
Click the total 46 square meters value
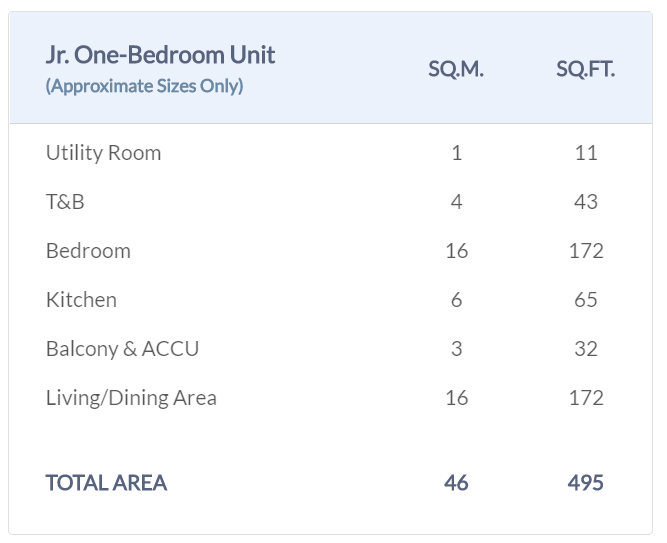pyautogui.click(x=456, y=483)
